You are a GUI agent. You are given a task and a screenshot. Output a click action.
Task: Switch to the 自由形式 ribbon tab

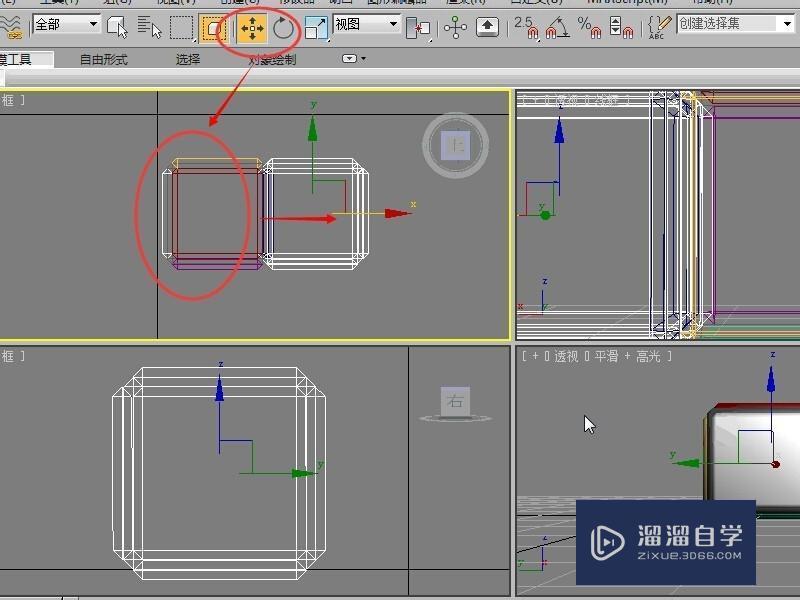pos(104,60)
